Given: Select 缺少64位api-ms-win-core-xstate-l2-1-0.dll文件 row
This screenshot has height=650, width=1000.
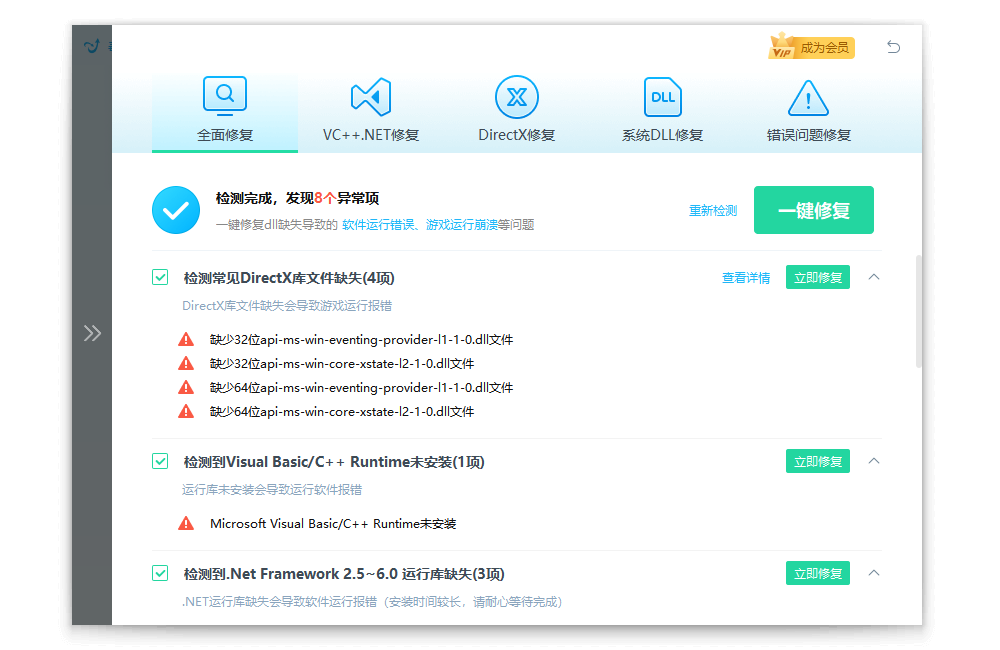Looking at the screenshot, I should (342, 411).
